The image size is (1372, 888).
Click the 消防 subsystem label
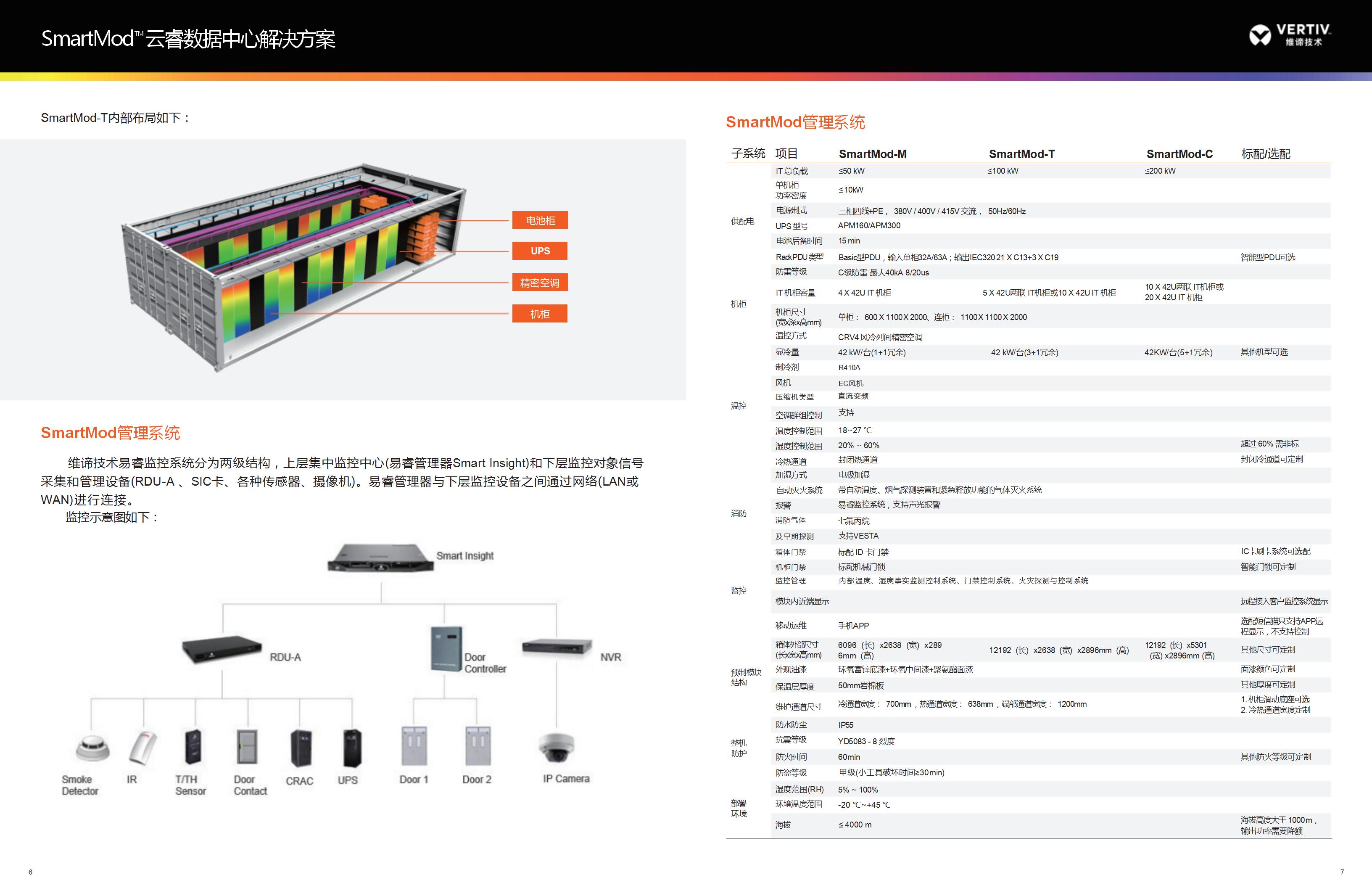[x=739, y=513]
